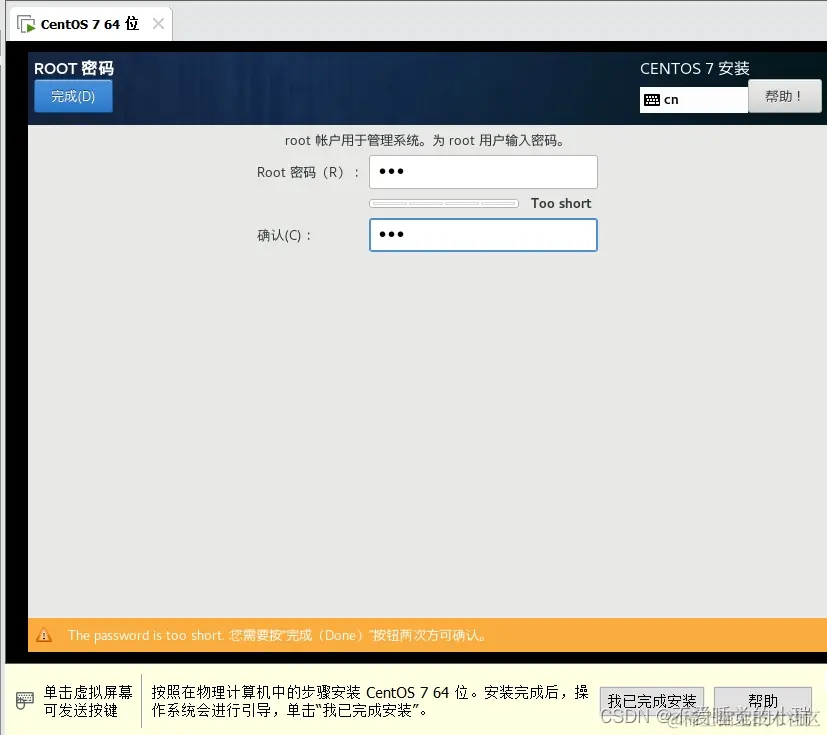Click the ROOT 密码 page title
The height and width of the screenshot is (735, 827).
click(x=74, y=68)
